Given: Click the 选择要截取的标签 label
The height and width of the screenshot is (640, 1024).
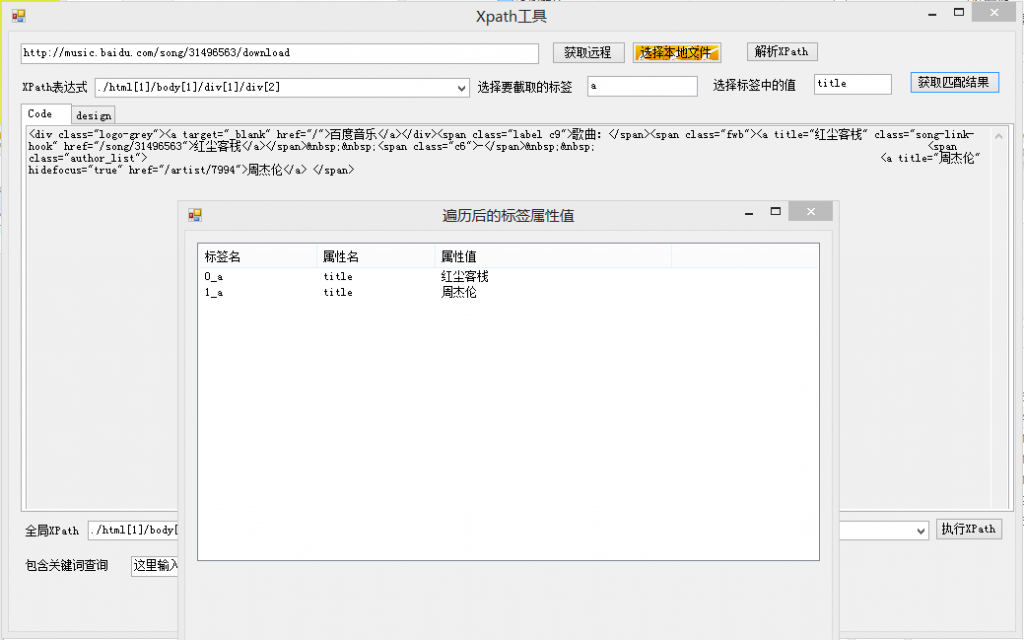Looking at the screenshot, I should pyautogui.click(x=525, y=87).
